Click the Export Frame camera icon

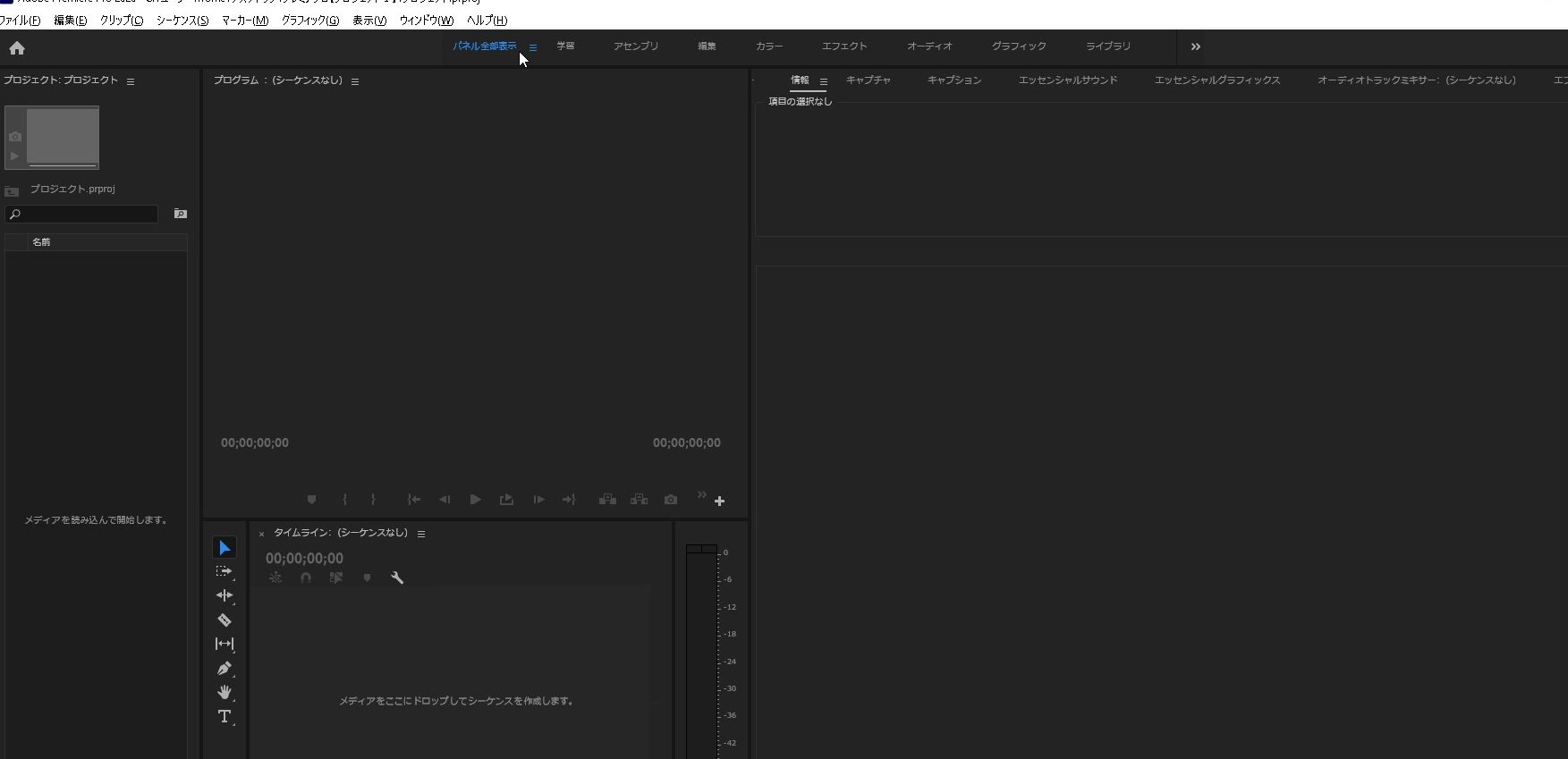point(671,500)
